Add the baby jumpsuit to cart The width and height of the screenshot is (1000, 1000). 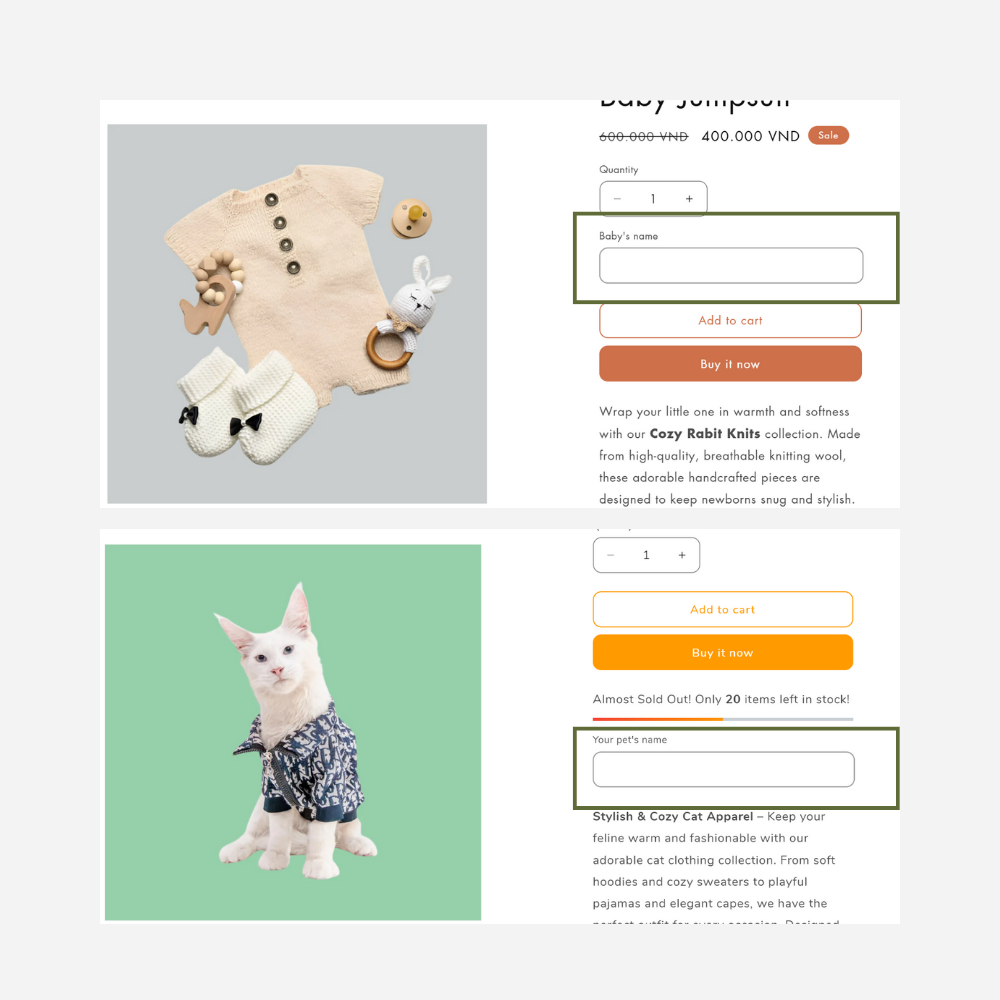730,321
